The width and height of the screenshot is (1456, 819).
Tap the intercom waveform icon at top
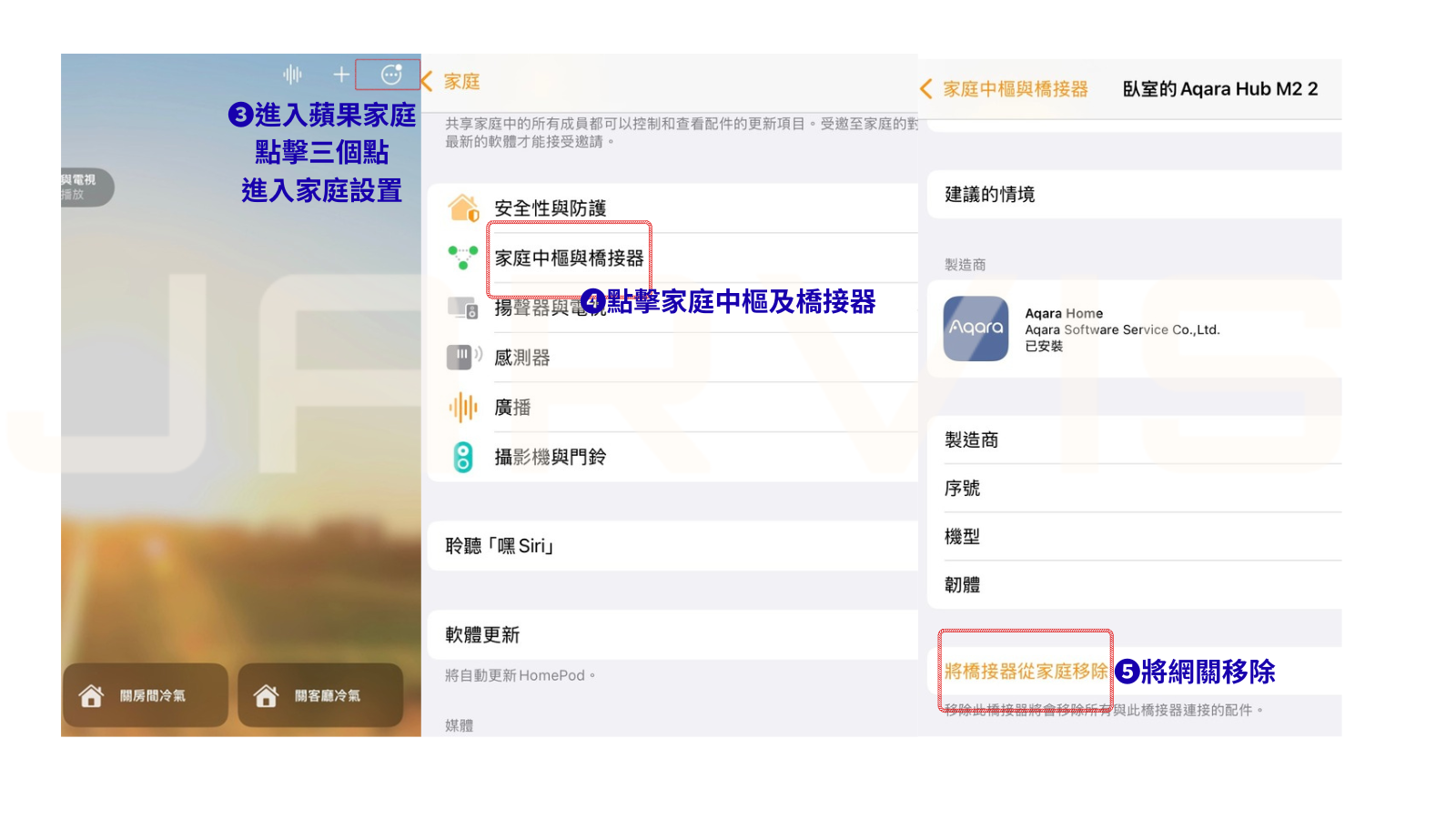click(292, 75)
